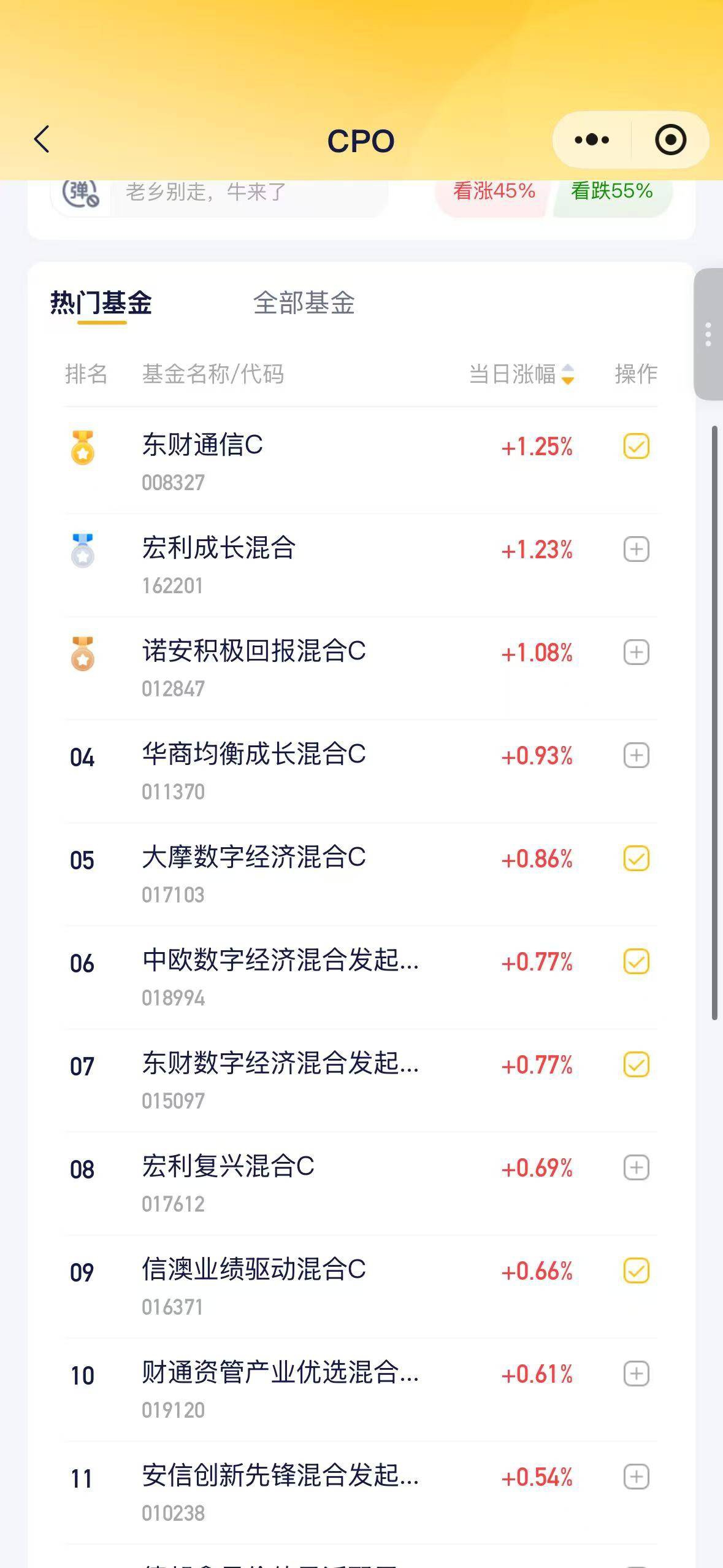This screenshot has height=1568, width=723.
Task: Toggle checkmark for 信澳业绩驱动混合C
Action: tap(636, 1270)
